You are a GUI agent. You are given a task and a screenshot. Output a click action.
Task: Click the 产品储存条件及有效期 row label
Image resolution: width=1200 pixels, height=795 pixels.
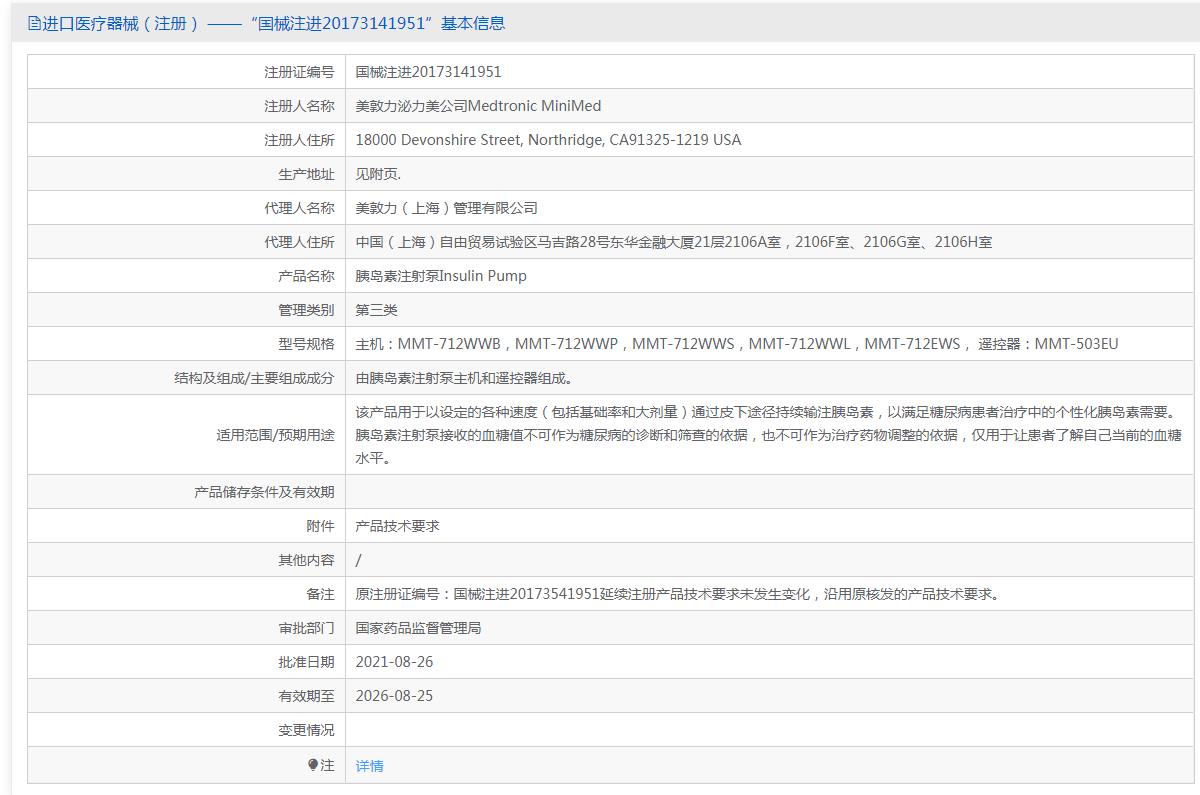[264, 492]
